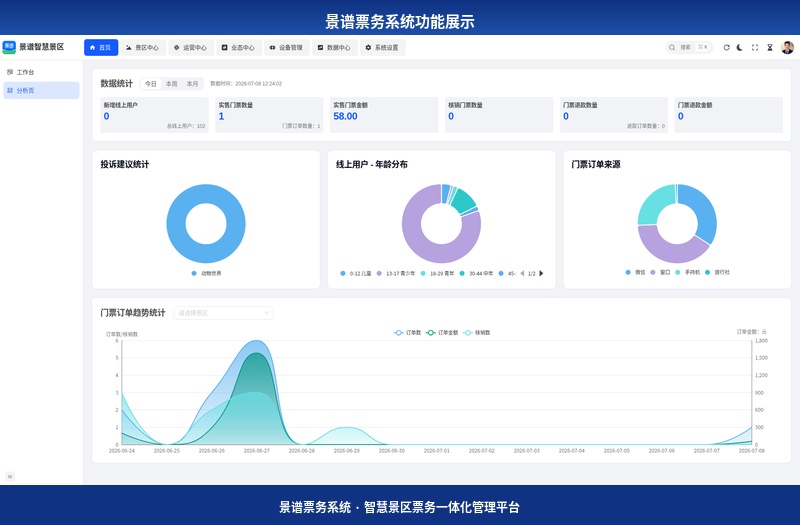Image resolution: width=800 pixels, height=525 pixels.
Task: Click the 58.00 ticket amount value
Action: point(345,116)
